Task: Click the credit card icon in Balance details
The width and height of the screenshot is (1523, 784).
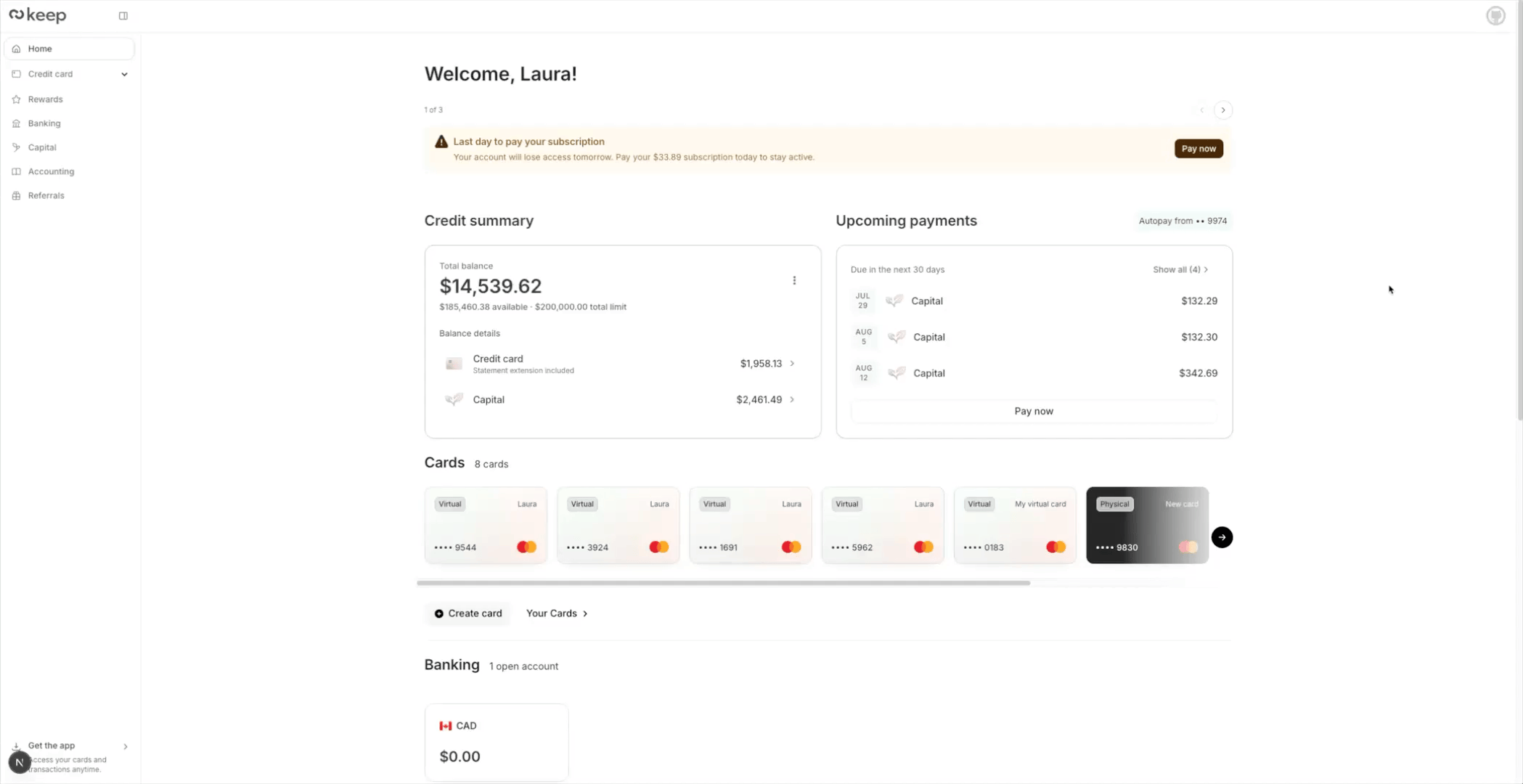Action: (454, 364)
